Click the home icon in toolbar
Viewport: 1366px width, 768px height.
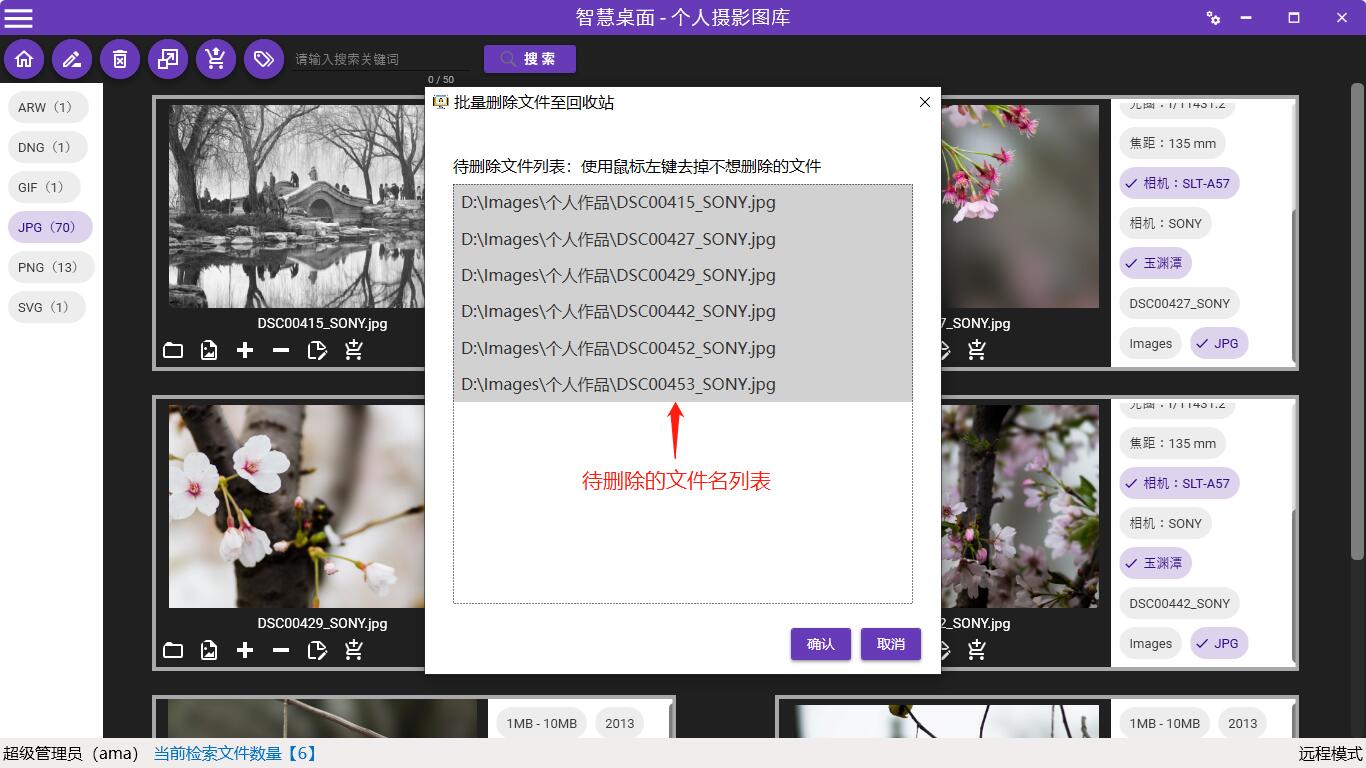point(24,60)
